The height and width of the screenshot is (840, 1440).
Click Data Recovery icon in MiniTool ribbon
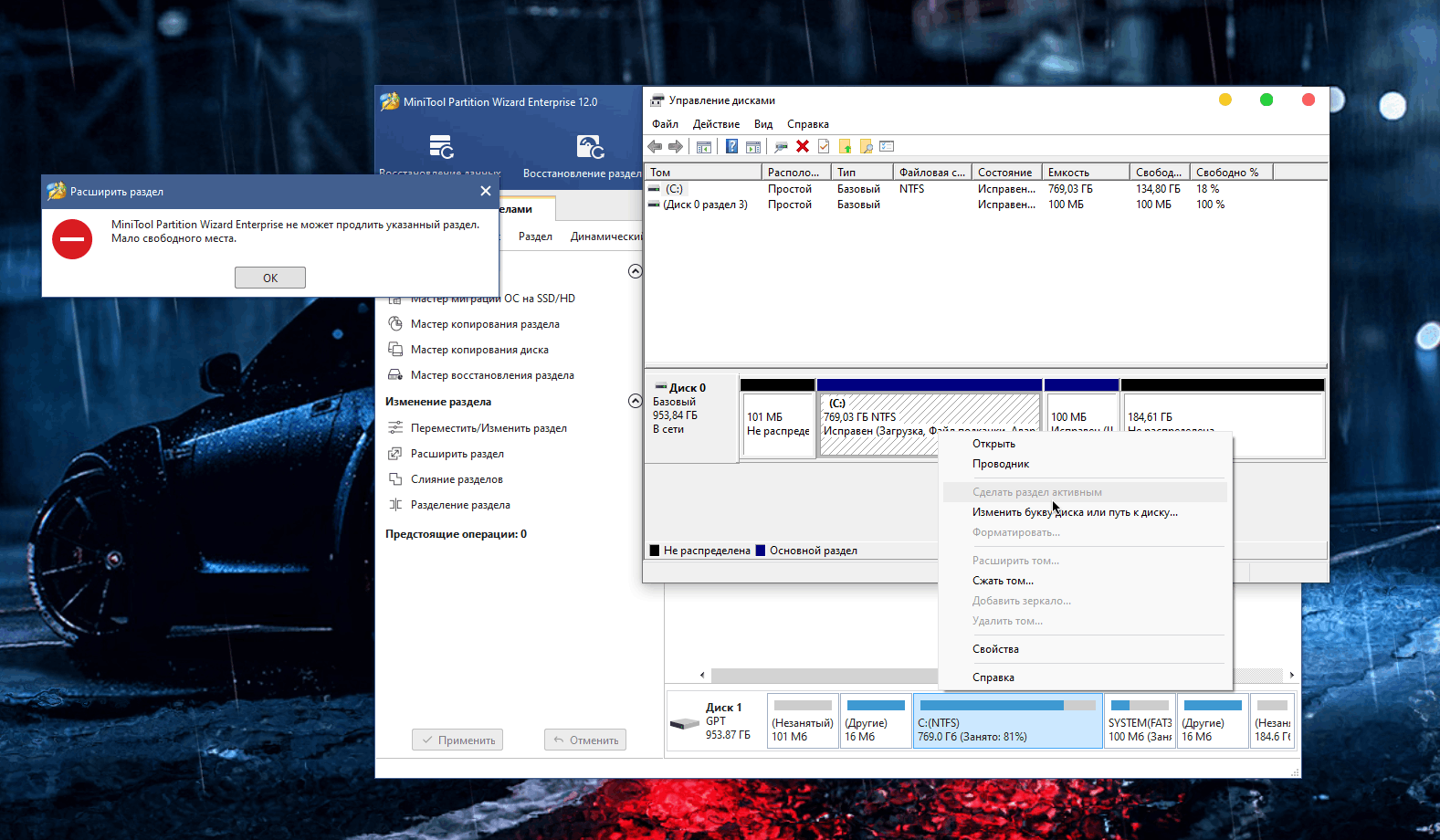[x=441, y=146]
